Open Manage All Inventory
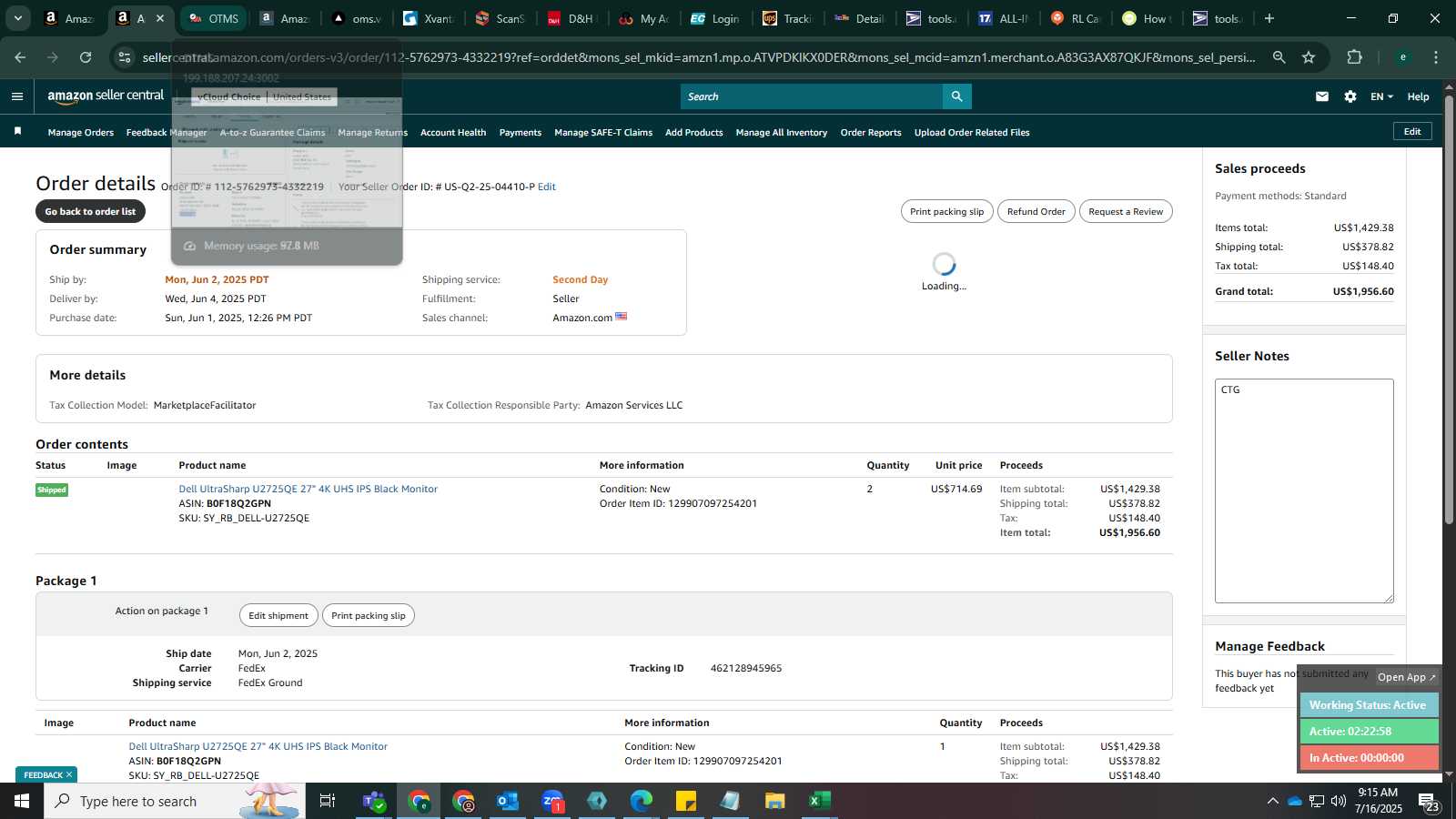 point(782,132)
